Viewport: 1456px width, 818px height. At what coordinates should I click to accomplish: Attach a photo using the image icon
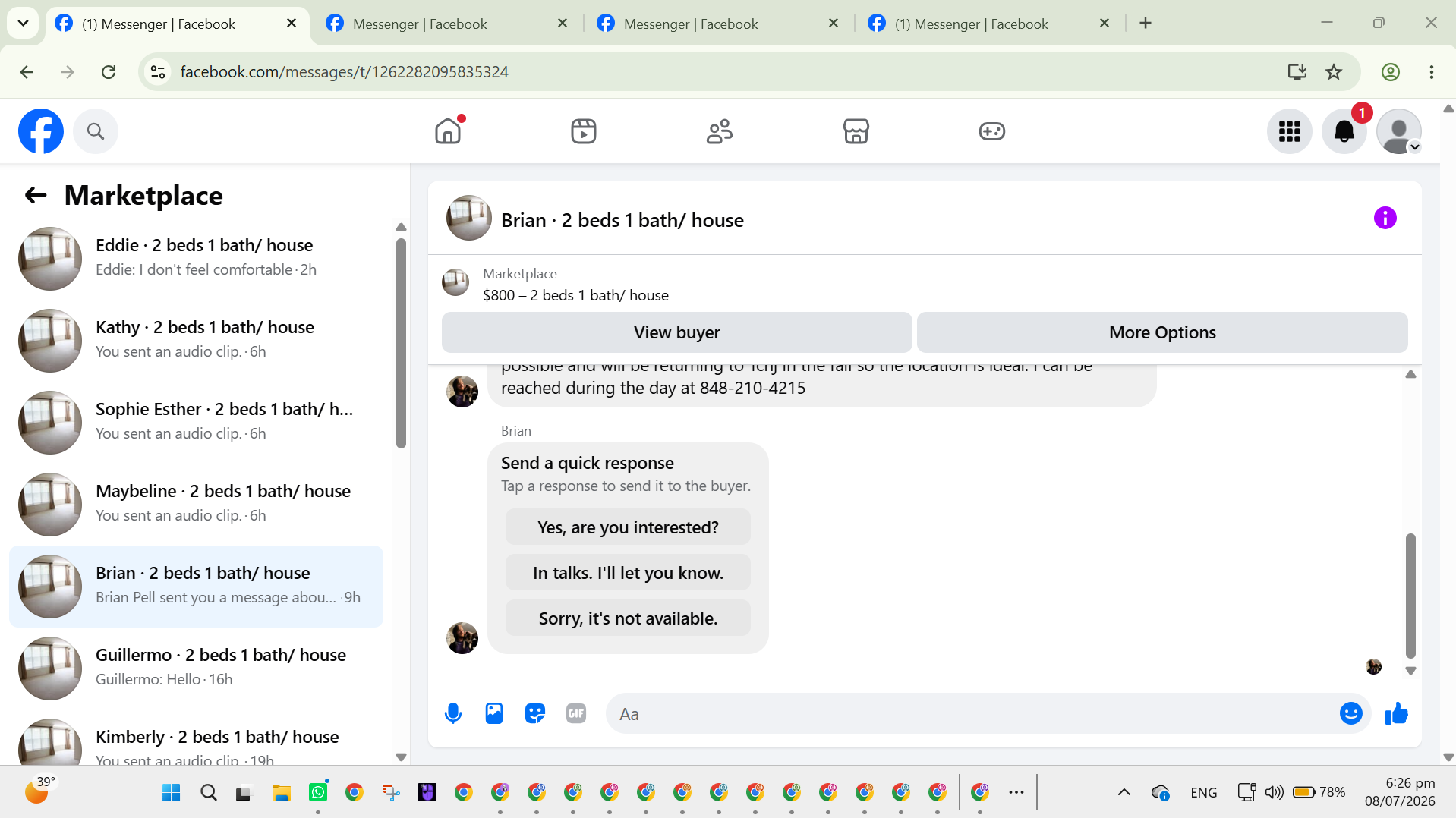click(494, 713)
